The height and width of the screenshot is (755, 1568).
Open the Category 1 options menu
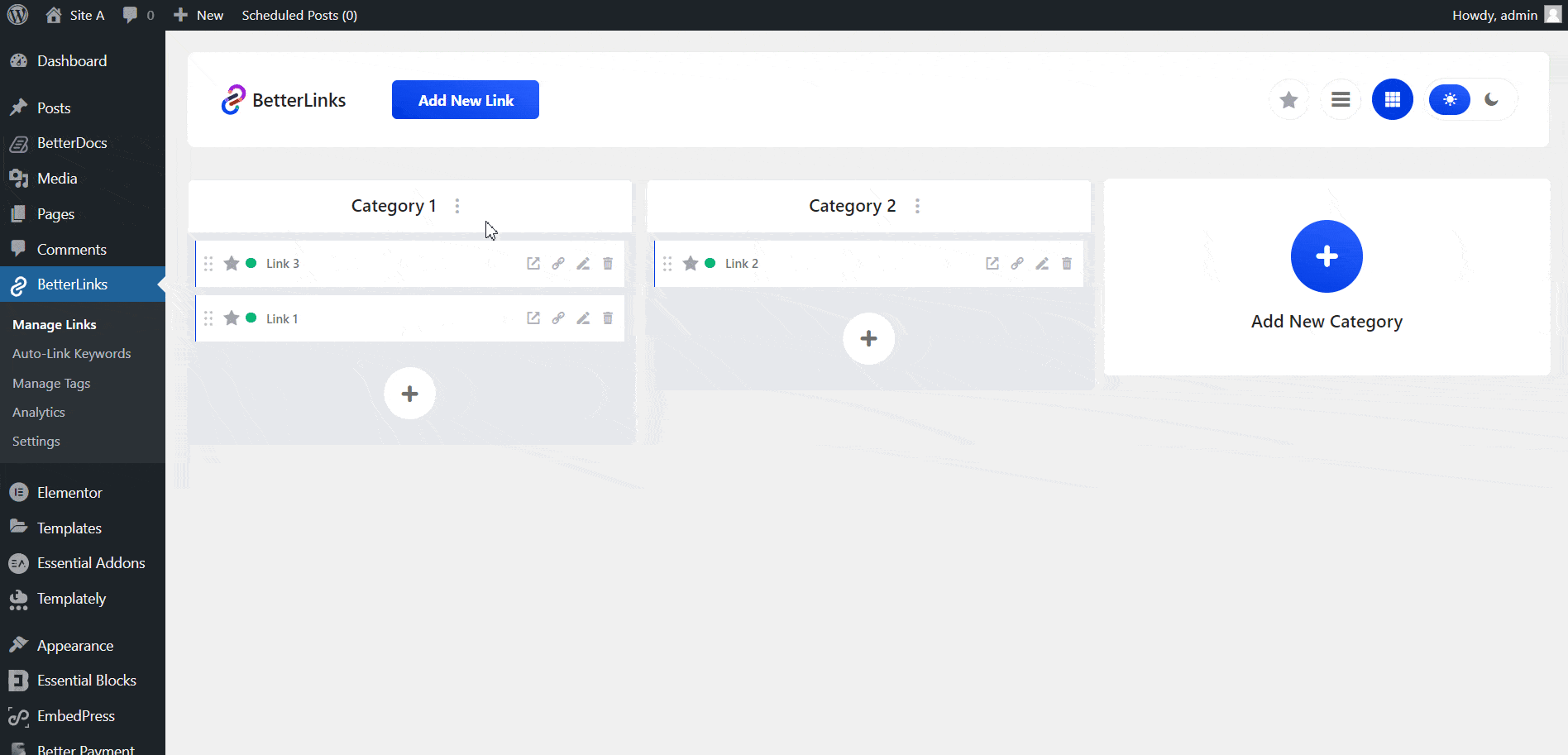point(457,206)
